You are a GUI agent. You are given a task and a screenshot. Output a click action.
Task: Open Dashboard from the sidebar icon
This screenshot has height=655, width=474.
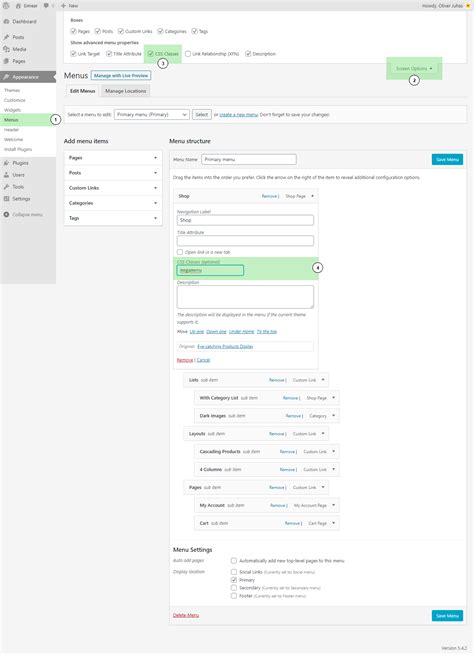pyautogui.click(x=6, y=21)
